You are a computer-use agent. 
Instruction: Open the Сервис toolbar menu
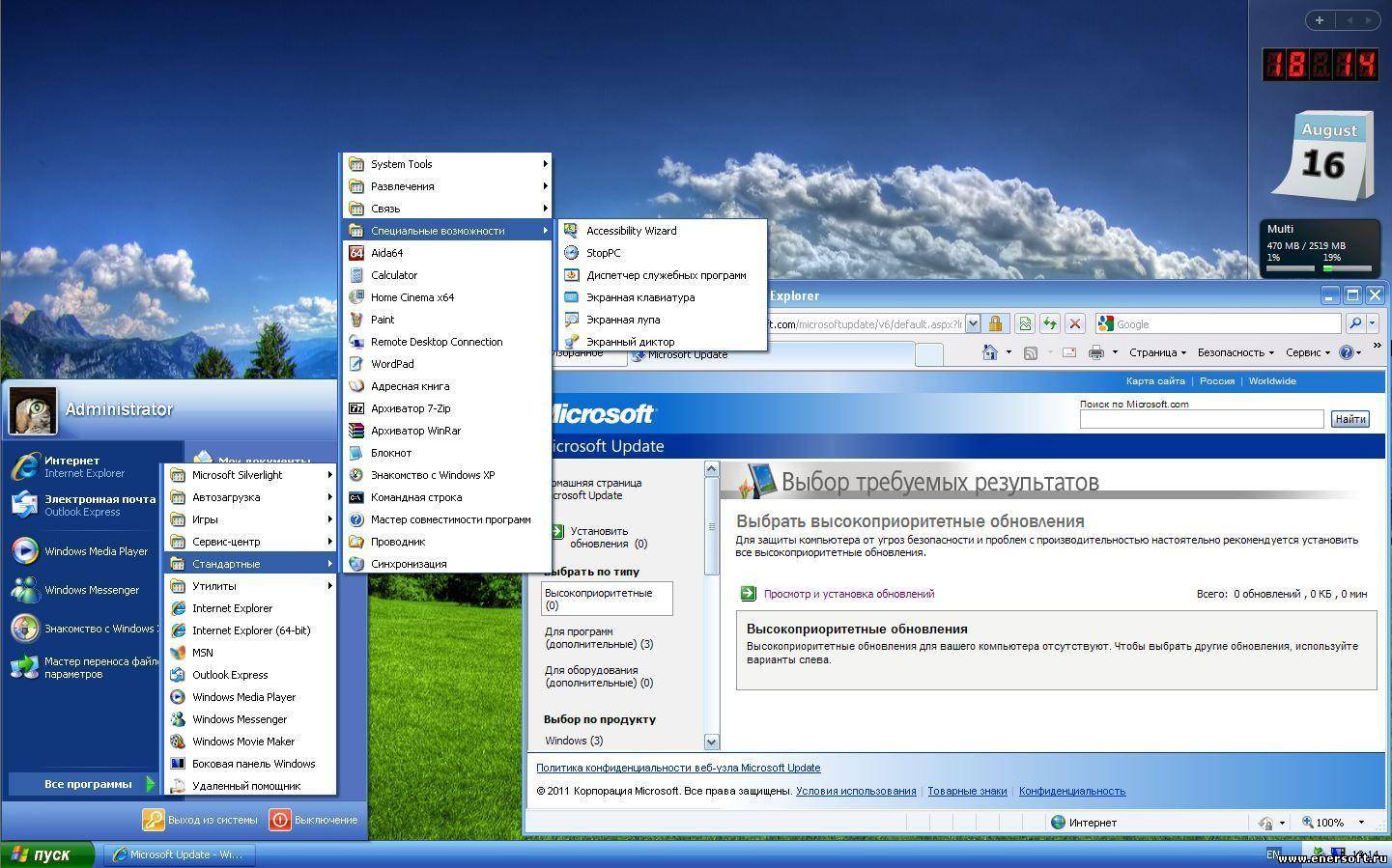[x=1308, y=352]
